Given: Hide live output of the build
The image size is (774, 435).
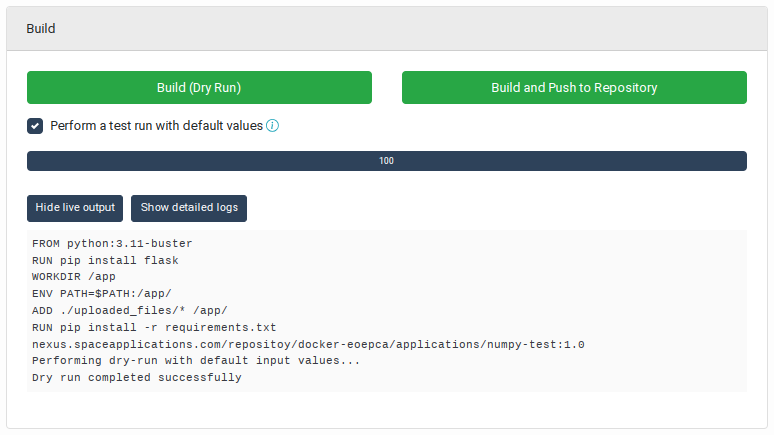Looking at the screenshot, I should (75, 208).
